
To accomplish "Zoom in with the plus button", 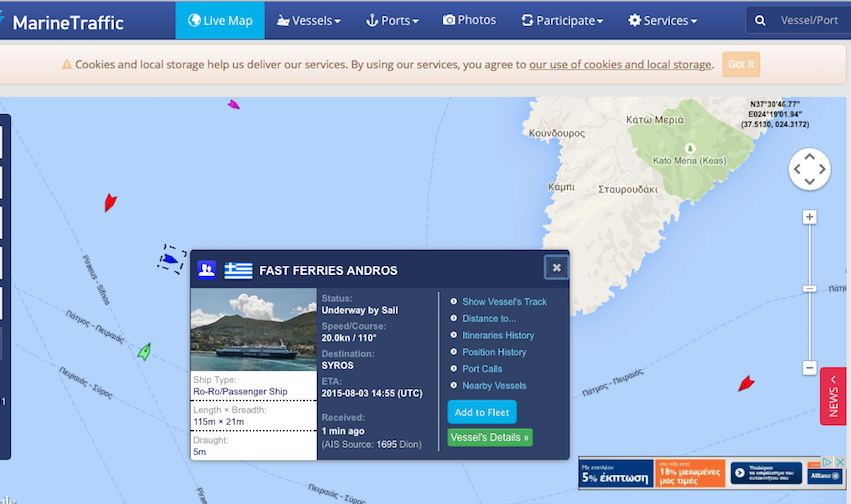I will [810, 217].
